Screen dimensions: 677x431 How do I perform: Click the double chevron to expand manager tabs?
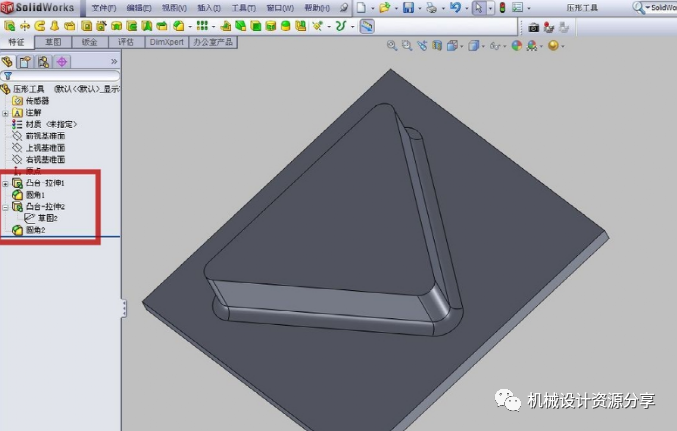(x=114, y=61)
